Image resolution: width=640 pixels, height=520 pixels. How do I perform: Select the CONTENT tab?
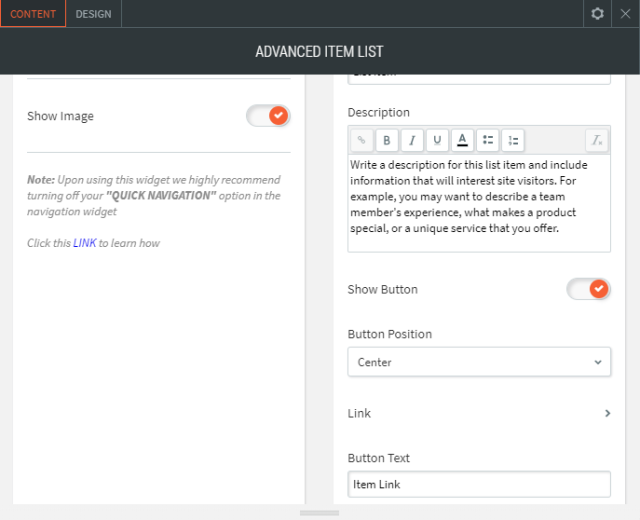click(33, 14)
